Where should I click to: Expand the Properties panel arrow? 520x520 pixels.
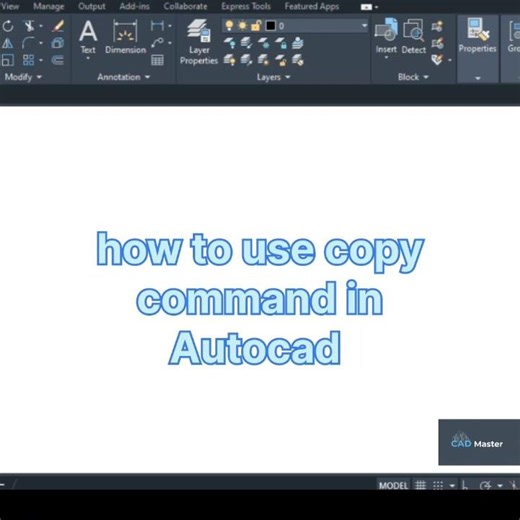coord(478,78)
